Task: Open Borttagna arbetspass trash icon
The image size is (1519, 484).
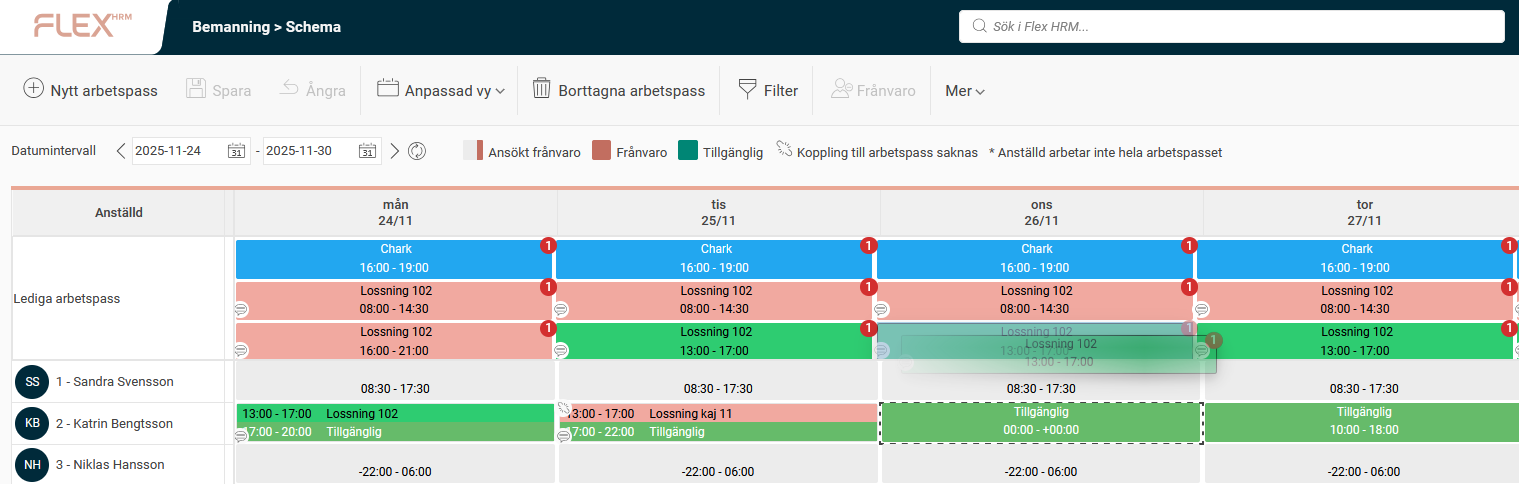Action: 541,89
